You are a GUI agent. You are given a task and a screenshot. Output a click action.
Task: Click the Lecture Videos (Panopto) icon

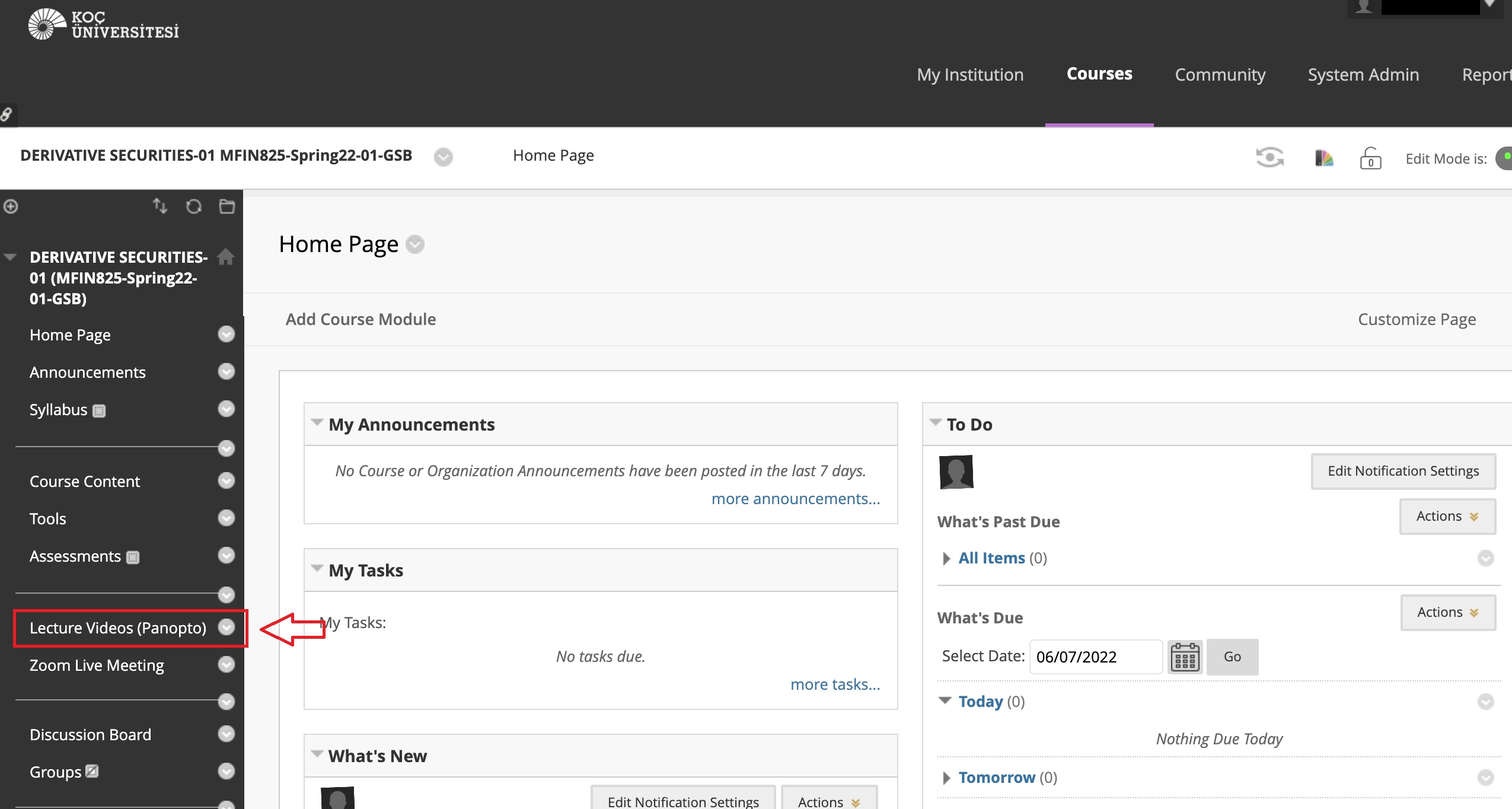point(117,627)
